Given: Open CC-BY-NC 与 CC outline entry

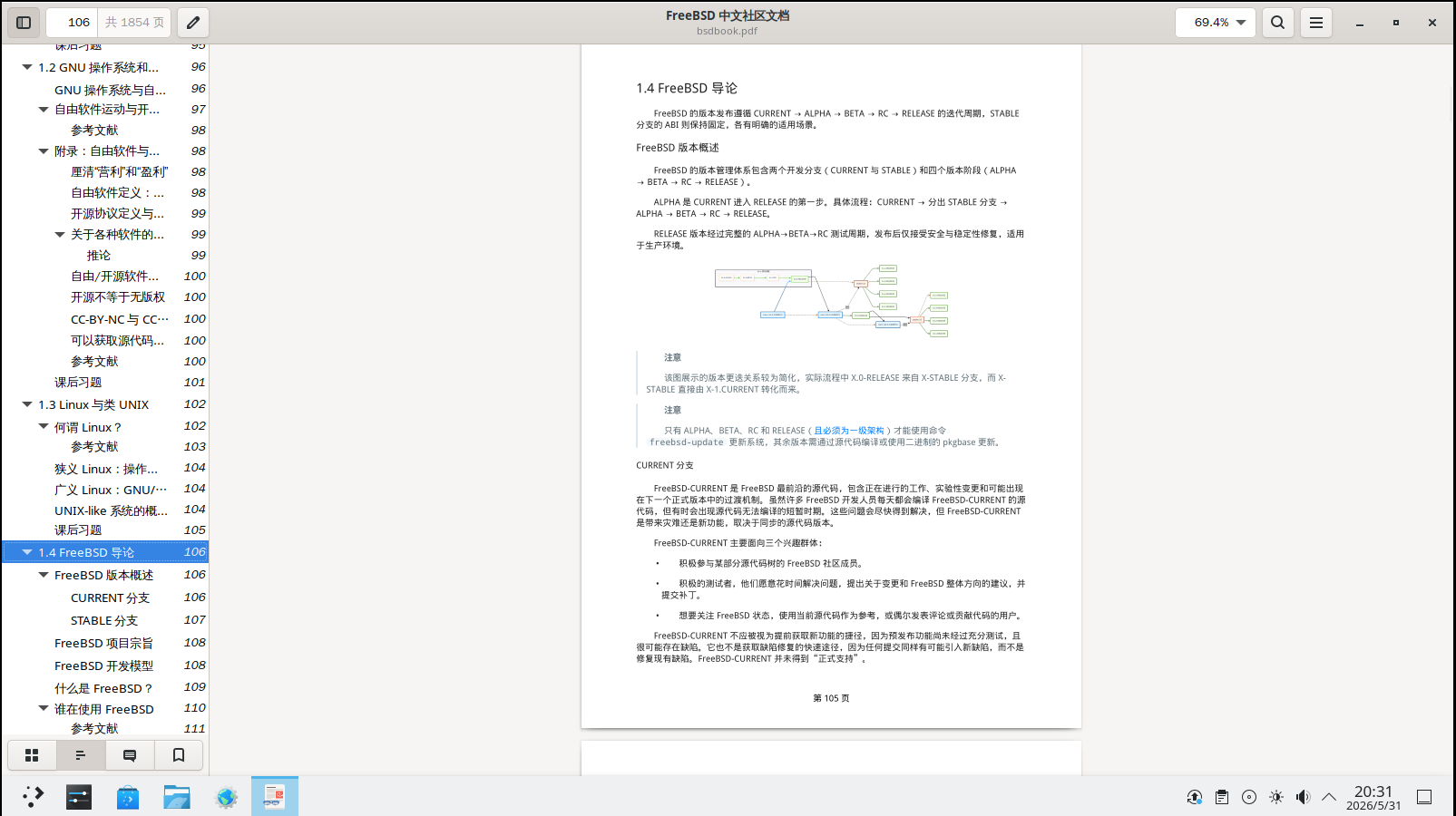Looking at the screenshot, I should [119, 319].
